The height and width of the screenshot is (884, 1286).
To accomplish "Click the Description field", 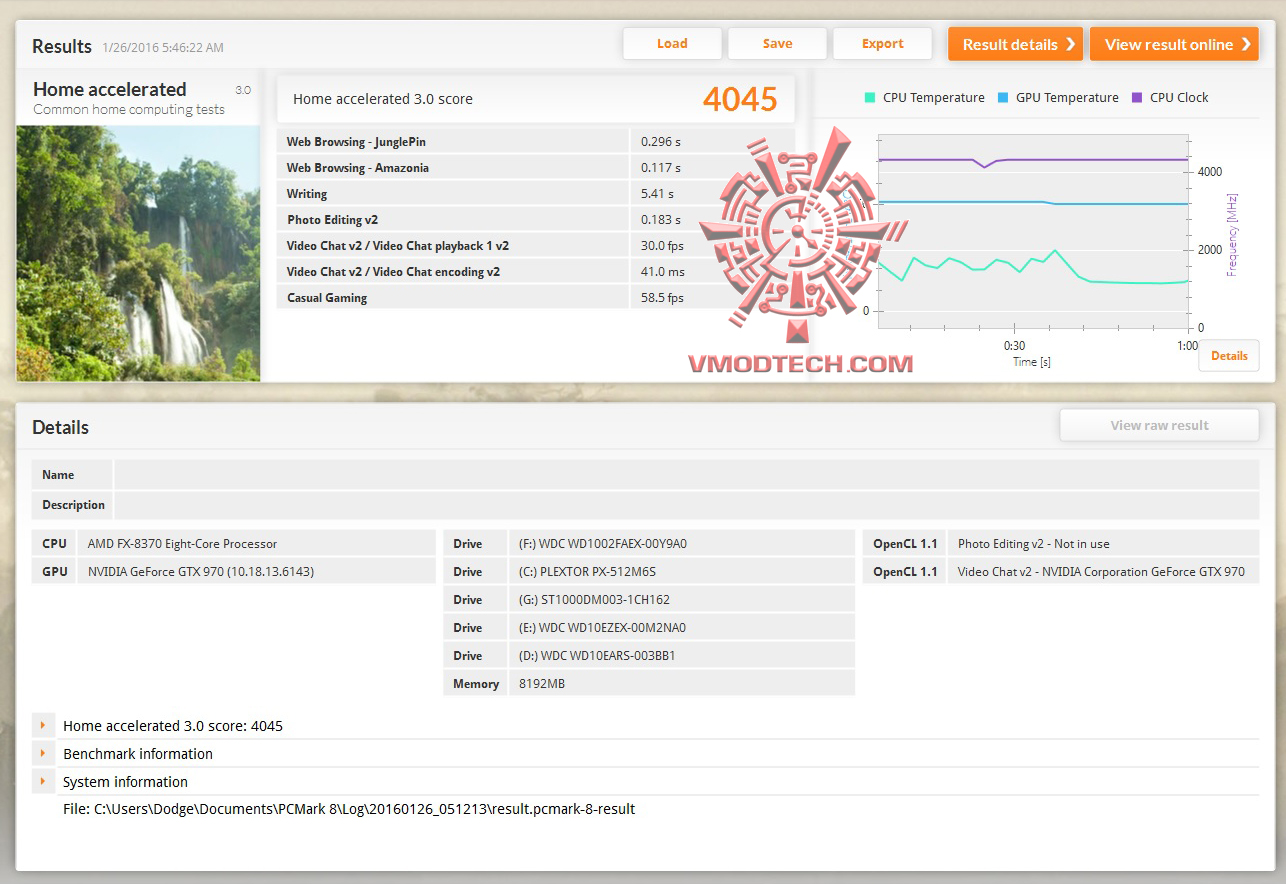I will pos(686,505).
